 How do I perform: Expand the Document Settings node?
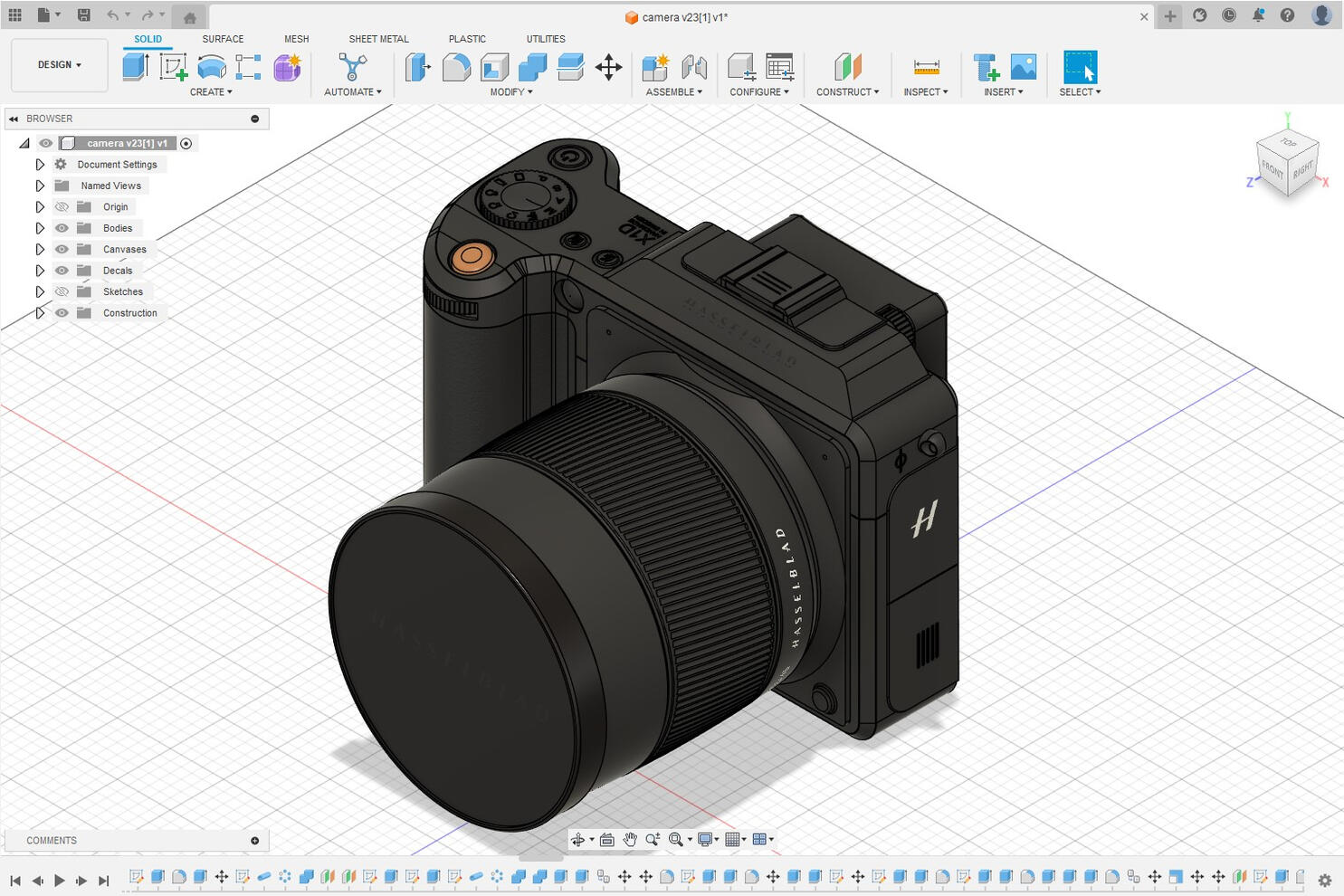(x=40, y=165)
